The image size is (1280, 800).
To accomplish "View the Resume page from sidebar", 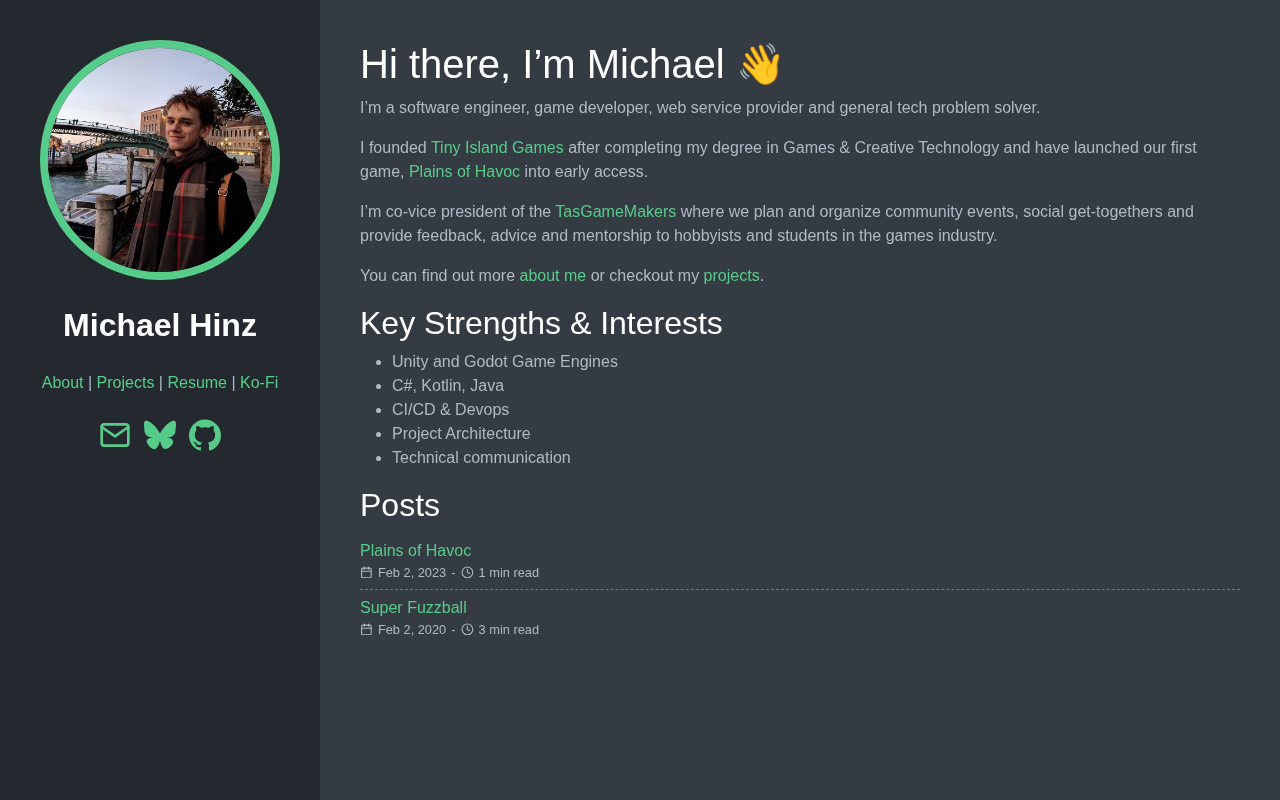I will (197, 383).
